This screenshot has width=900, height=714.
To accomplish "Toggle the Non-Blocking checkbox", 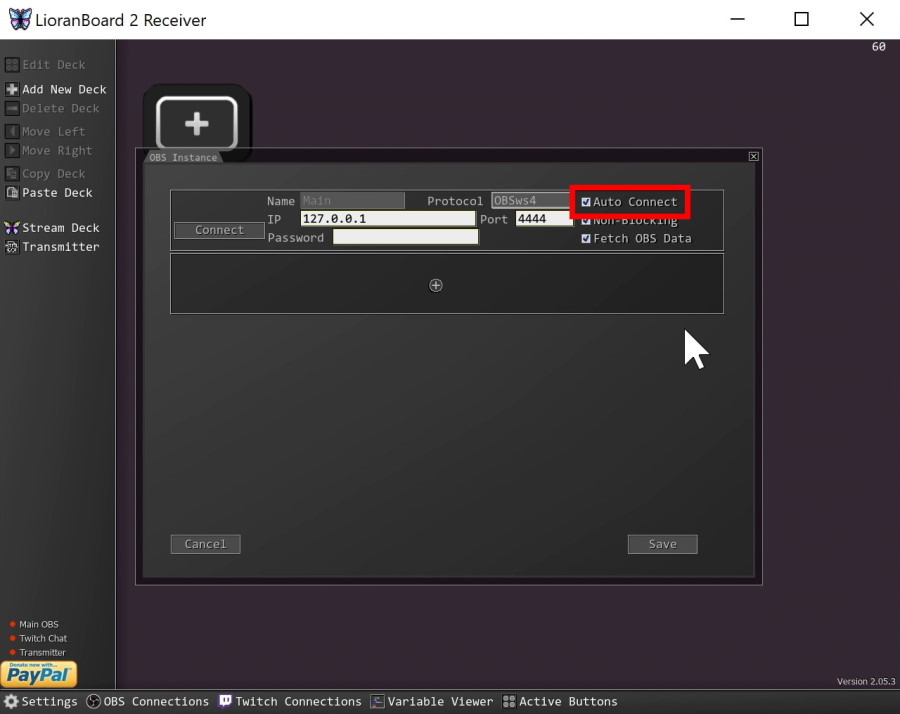I will 585,220.
